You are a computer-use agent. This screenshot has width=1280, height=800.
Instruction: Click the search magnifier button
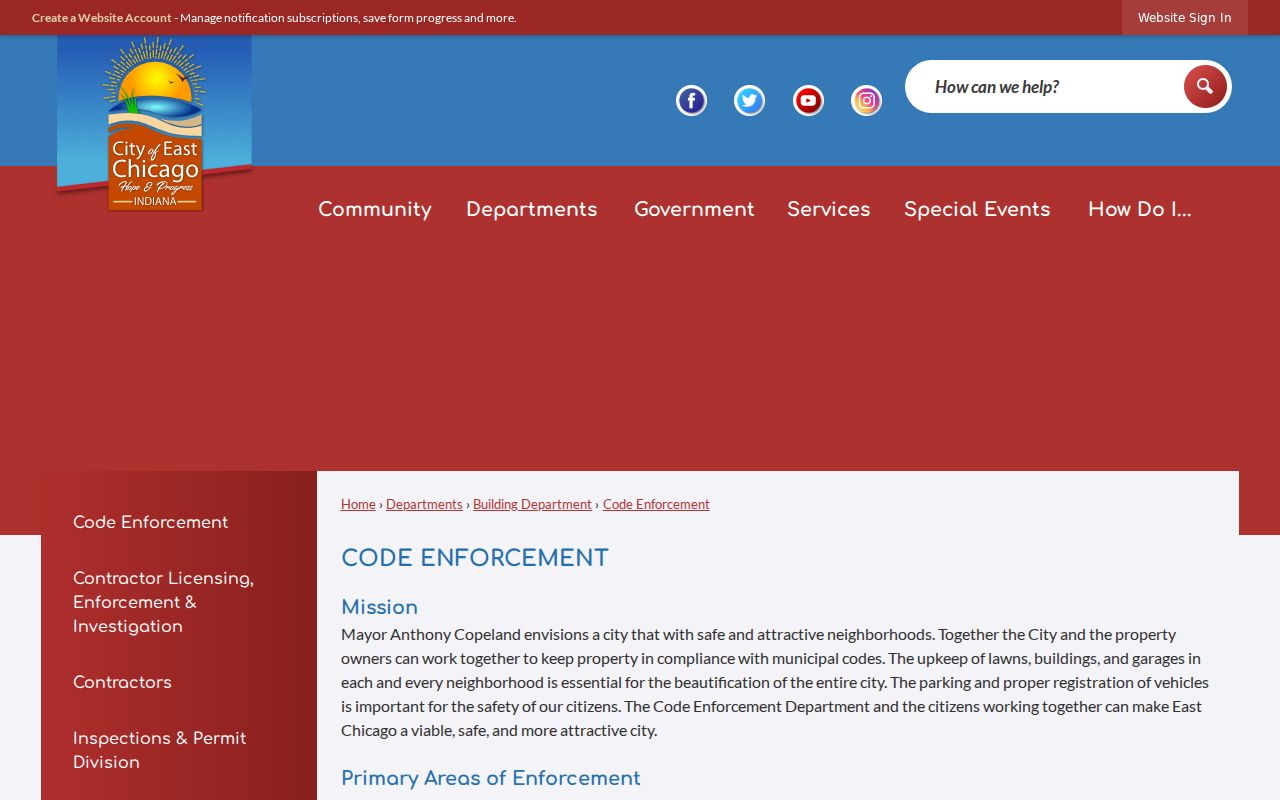pyautogui.click(x=1205, y=87)
